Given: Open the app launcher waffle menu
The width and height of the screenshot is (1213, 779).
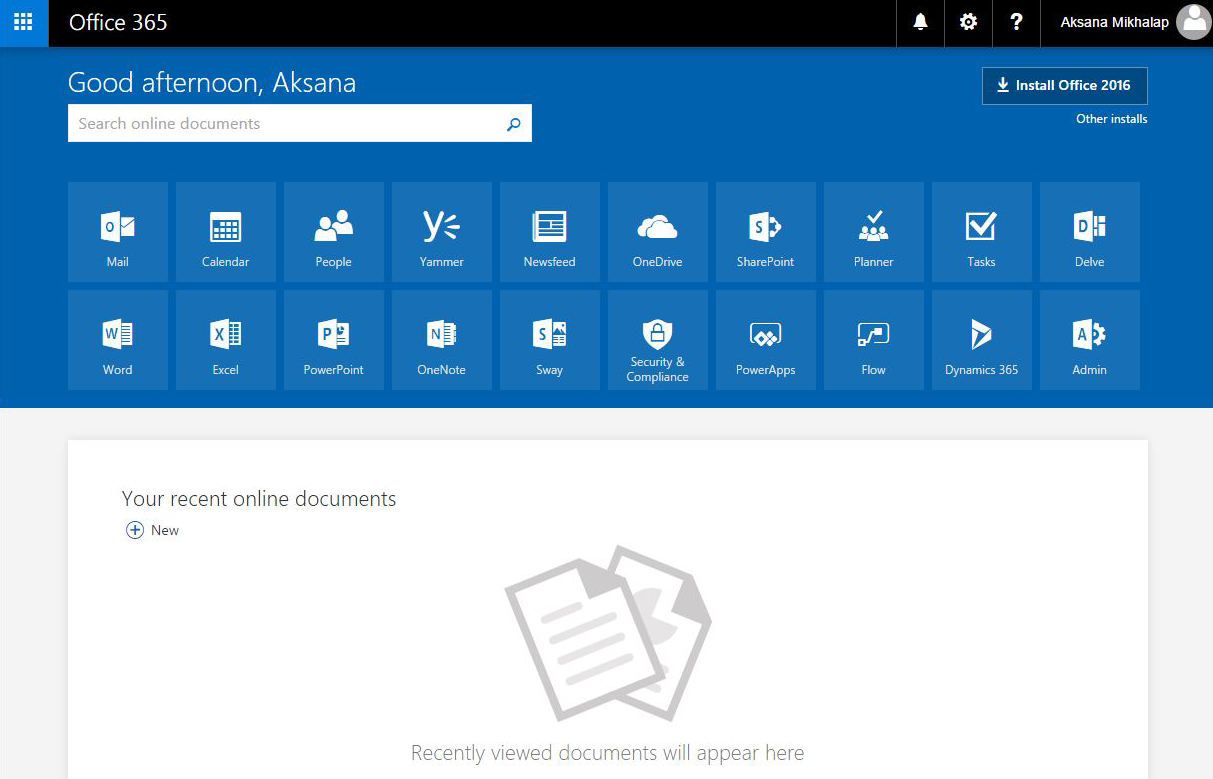Looking at the screenshot, I should tap(24, 22).
